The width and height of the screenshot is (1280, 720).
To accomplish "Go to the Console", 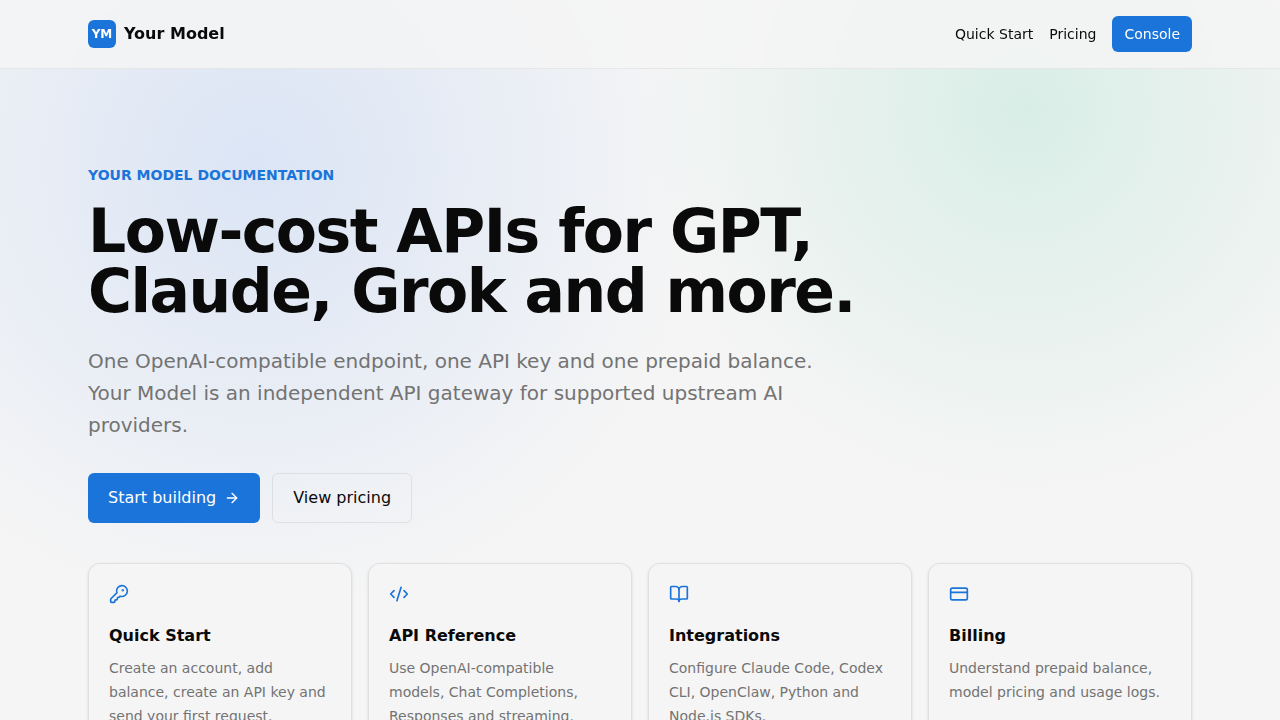I will (1152, 34).
